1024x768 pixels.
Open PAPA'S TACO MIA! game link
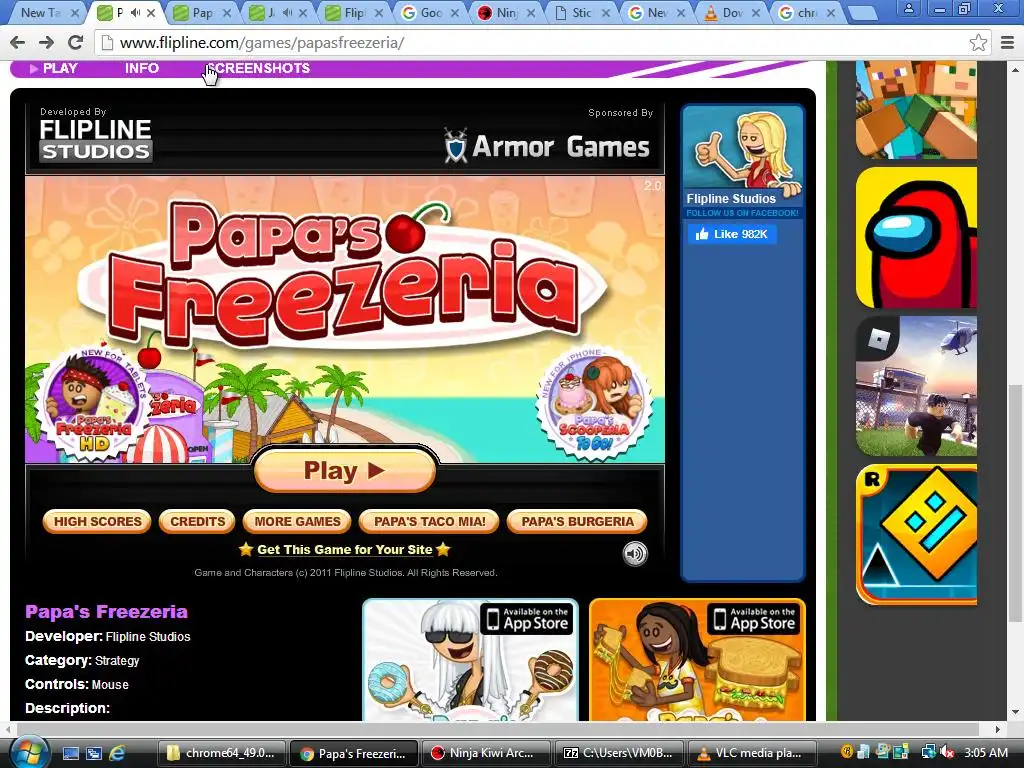429,522
